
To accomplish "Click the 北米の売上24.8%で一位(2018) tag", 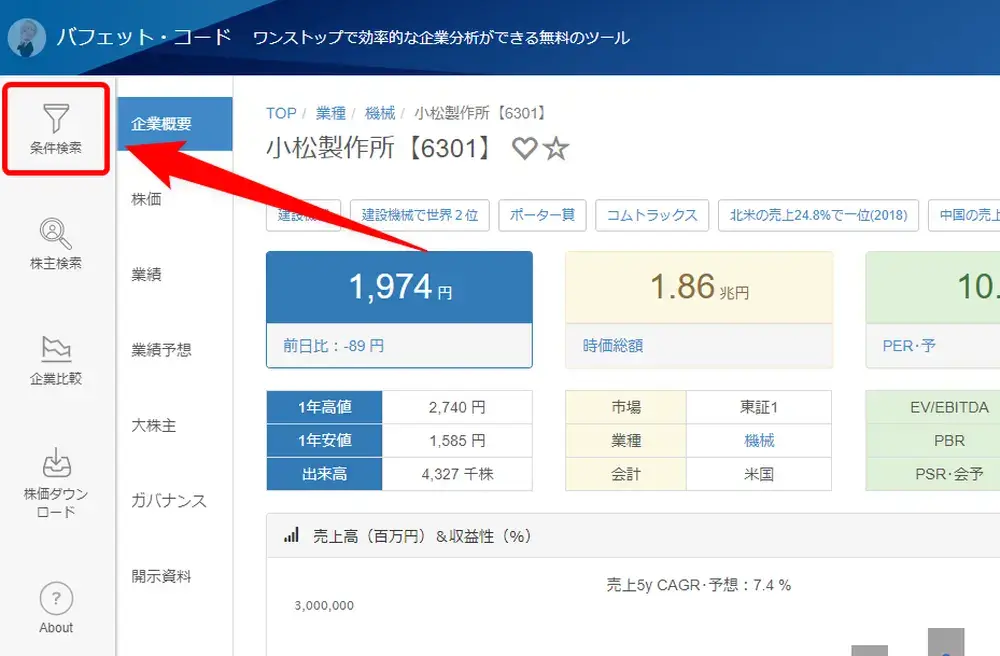I will point(818,215).
